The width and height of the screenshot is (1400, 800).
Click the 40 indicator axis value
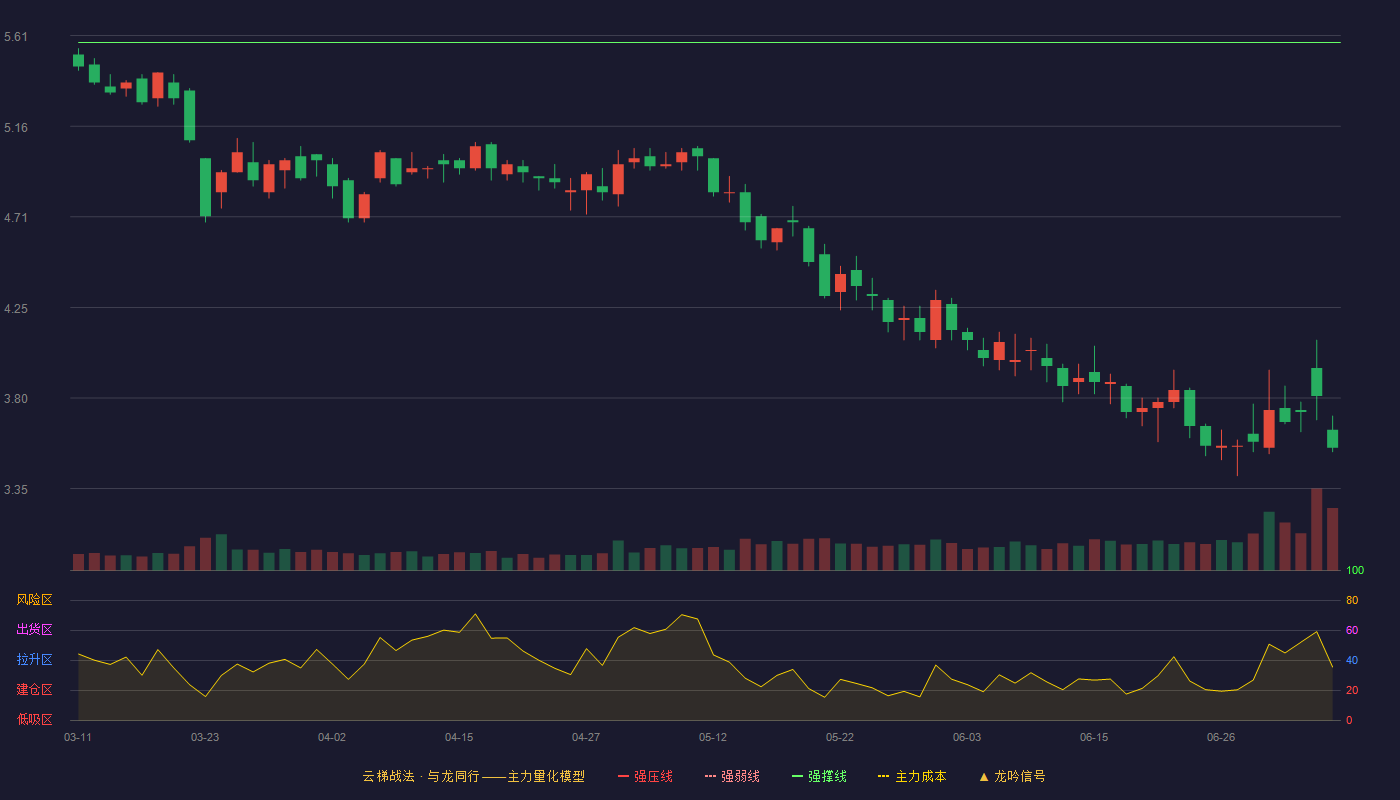coord(1352,660)
